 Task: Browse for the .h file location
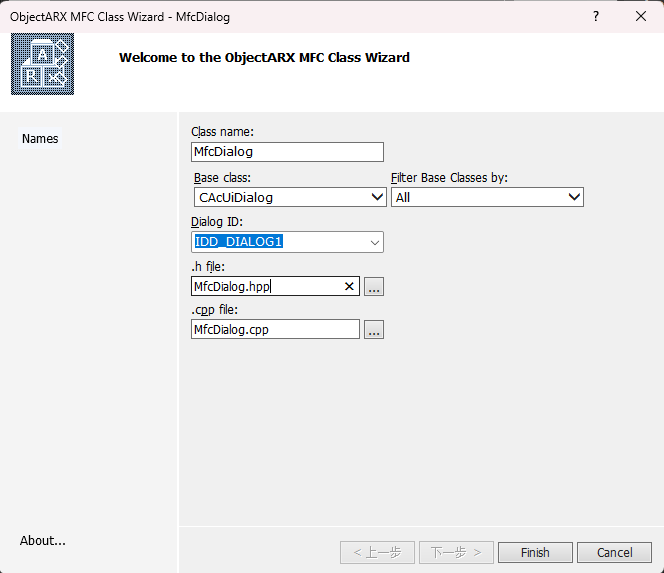point(374,287)
